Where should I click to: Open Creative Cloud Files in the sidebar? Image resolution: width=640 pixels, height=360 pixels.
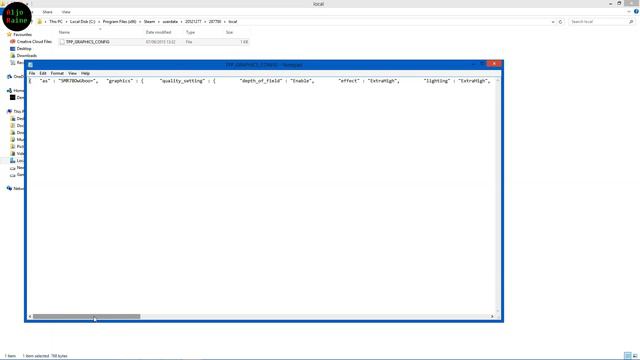tap(34, 42)
